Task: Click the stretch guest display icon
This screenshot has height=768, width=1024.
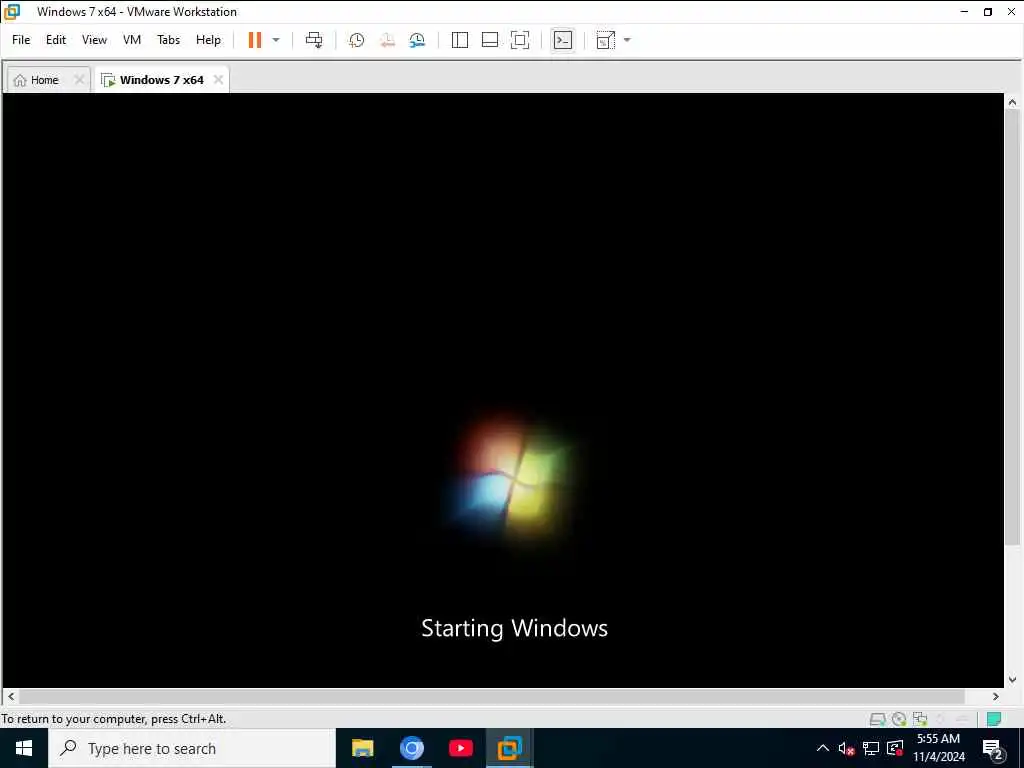Action: tap(605, 40)
